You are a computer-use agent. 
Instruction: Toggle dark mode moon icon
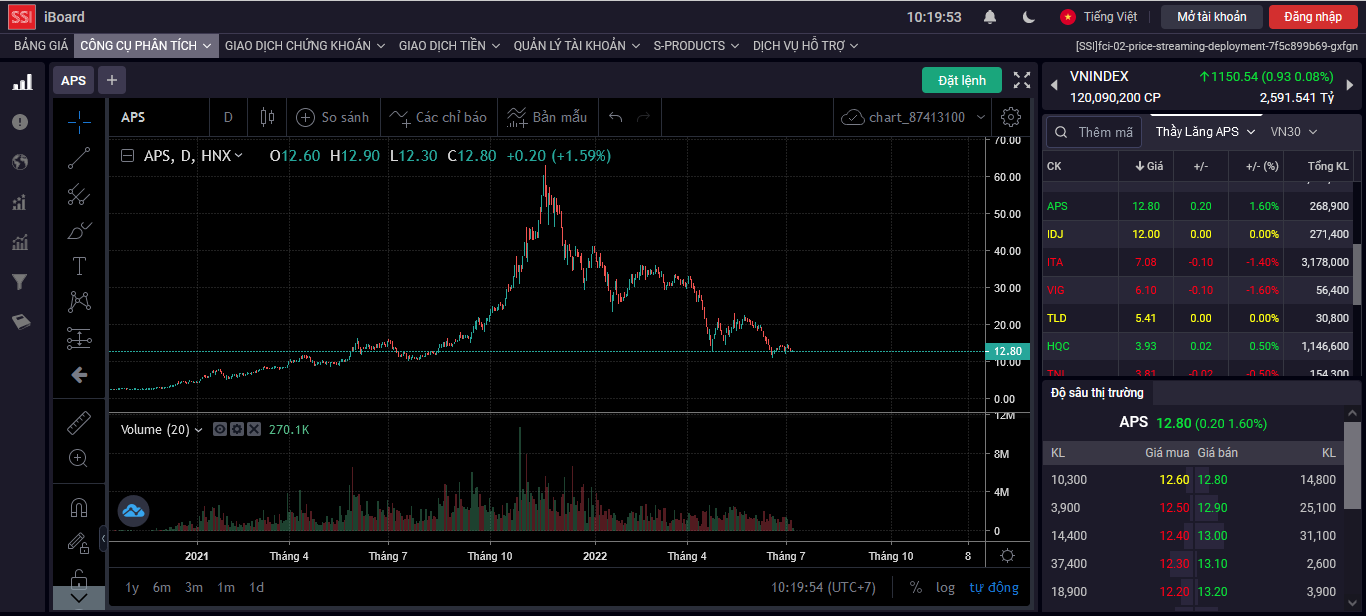coord(1029,17)
